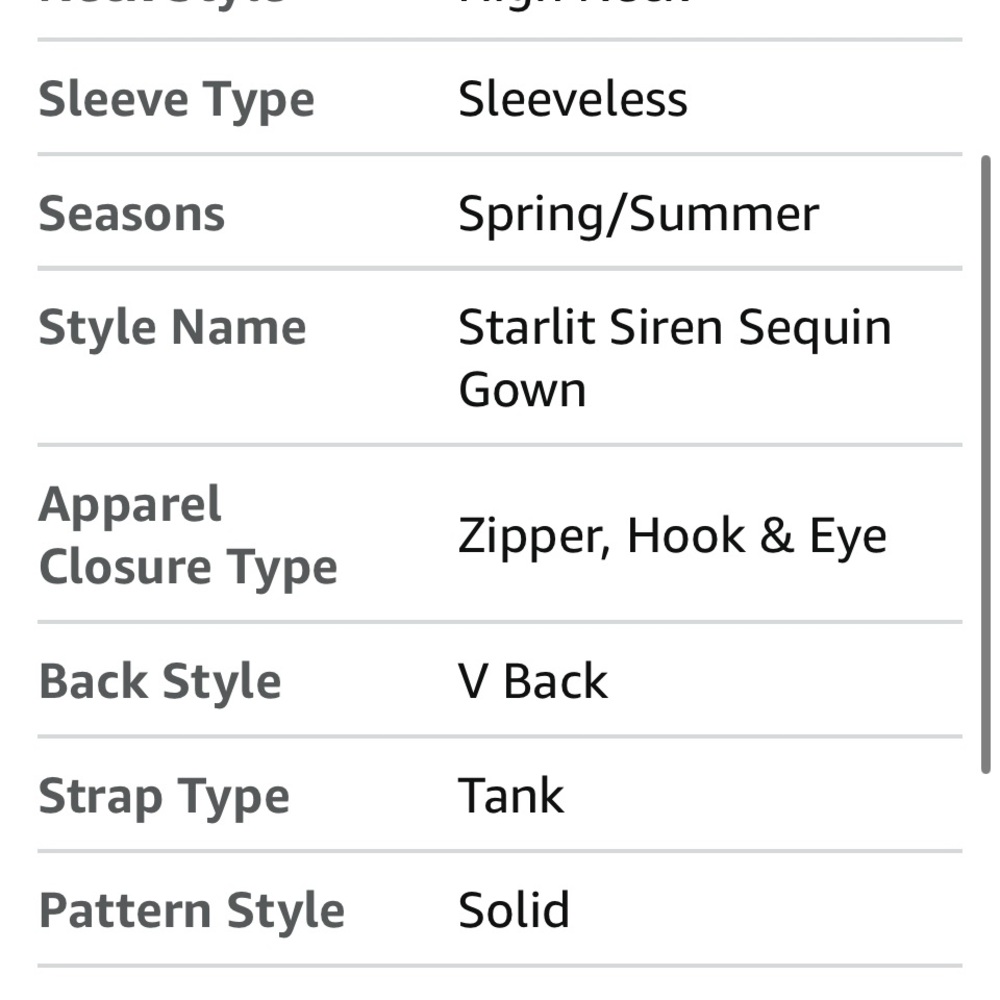Select the Starlit Siren Sequin text line
1000x1000 pixels.
[674, 328]
